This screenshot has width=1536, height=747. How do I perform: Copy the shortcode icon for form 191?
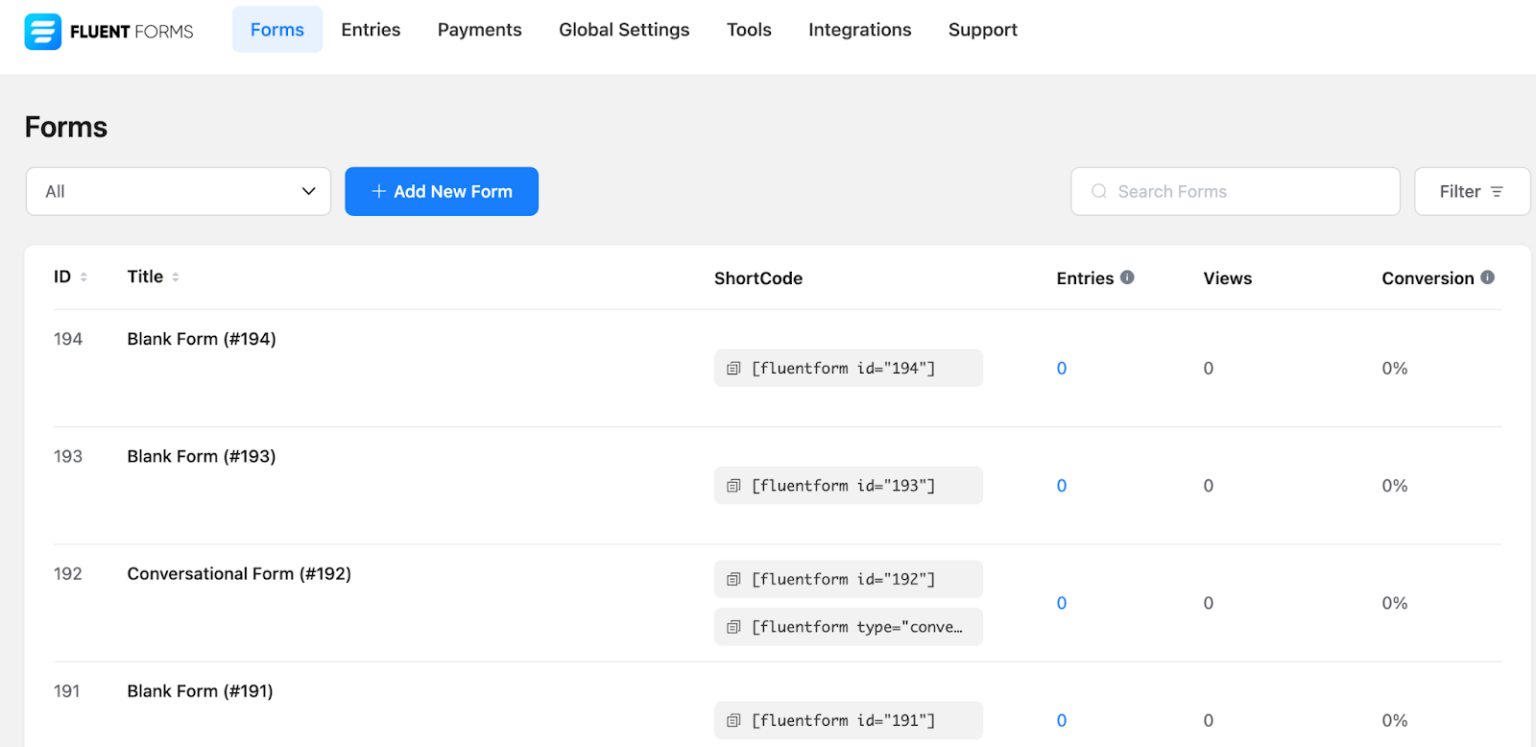click(733, 720)
